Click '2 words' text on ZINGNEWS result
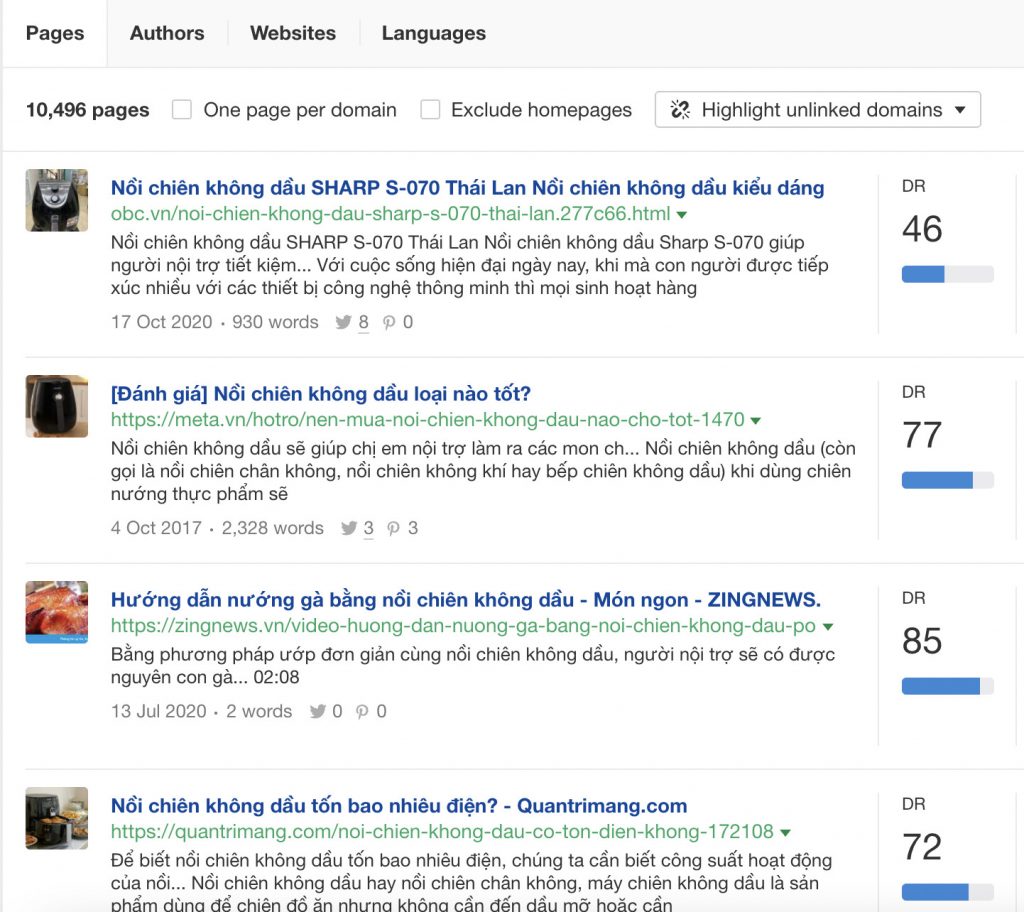This screenshot has width=1024, height=912. tap(259, 711)
